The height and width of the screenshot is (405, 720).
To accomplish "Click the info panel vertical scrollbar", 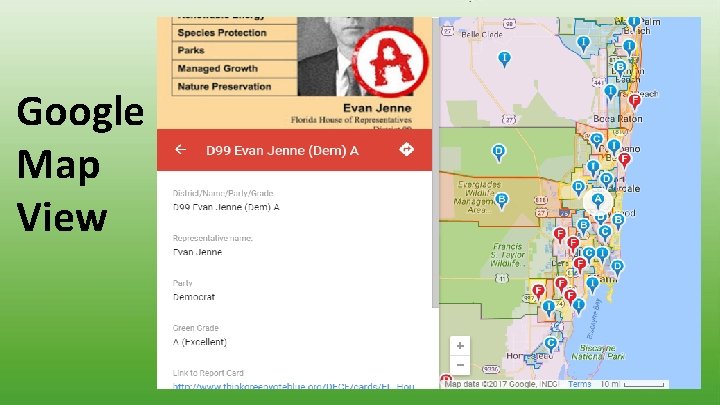I will 435,163.
